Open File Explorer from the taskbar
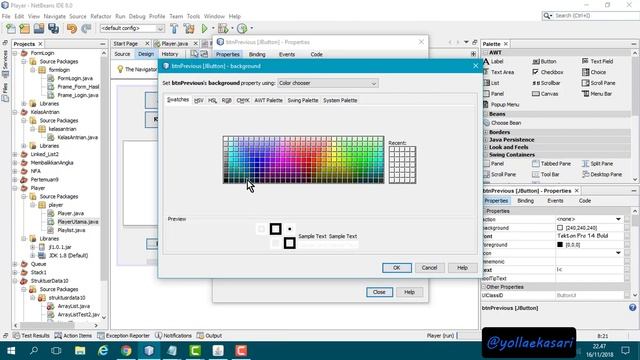The height and width of the screenshot is (360, 640). pos(80,351)
